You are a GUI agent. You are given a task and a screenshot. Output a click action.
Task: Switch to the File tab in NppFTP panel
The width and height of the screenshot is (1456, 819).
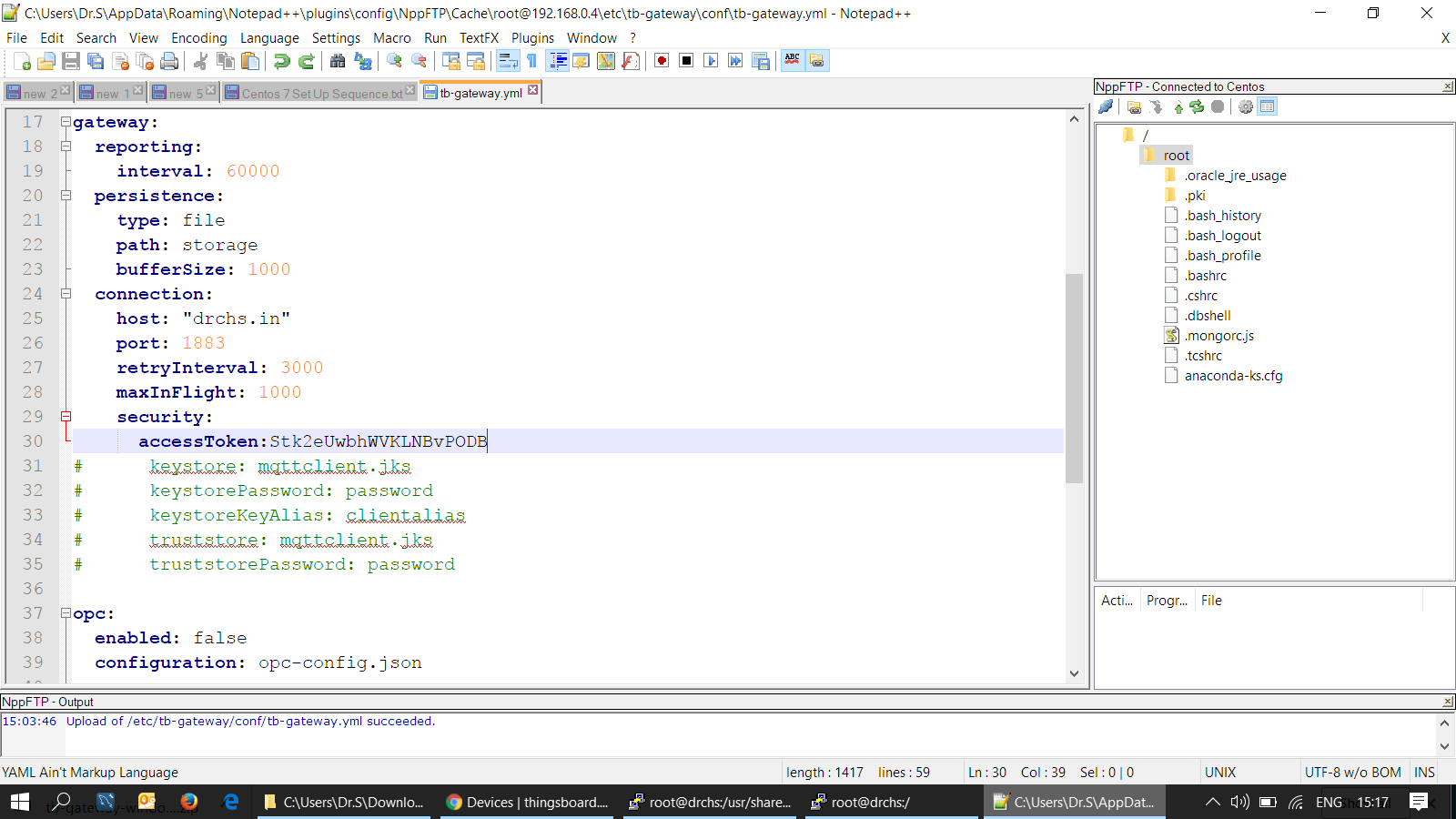click(1210, 600)
